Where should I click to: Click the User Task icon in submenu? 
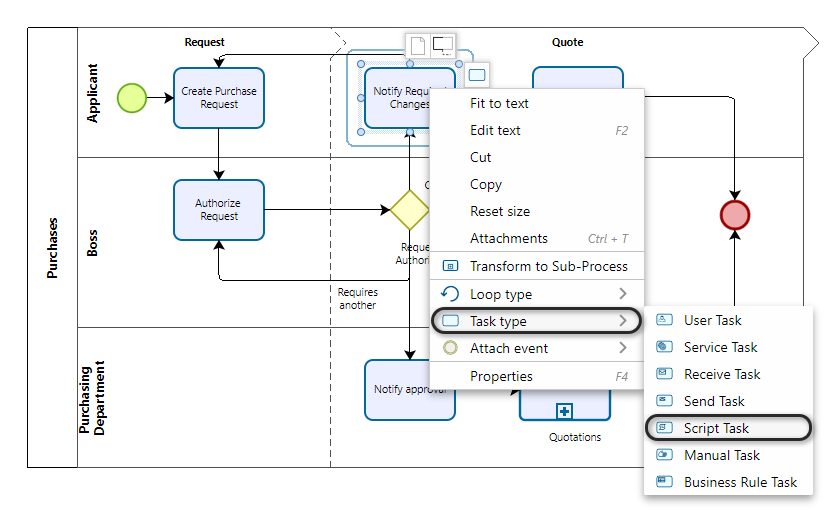[x=664, y=320]
